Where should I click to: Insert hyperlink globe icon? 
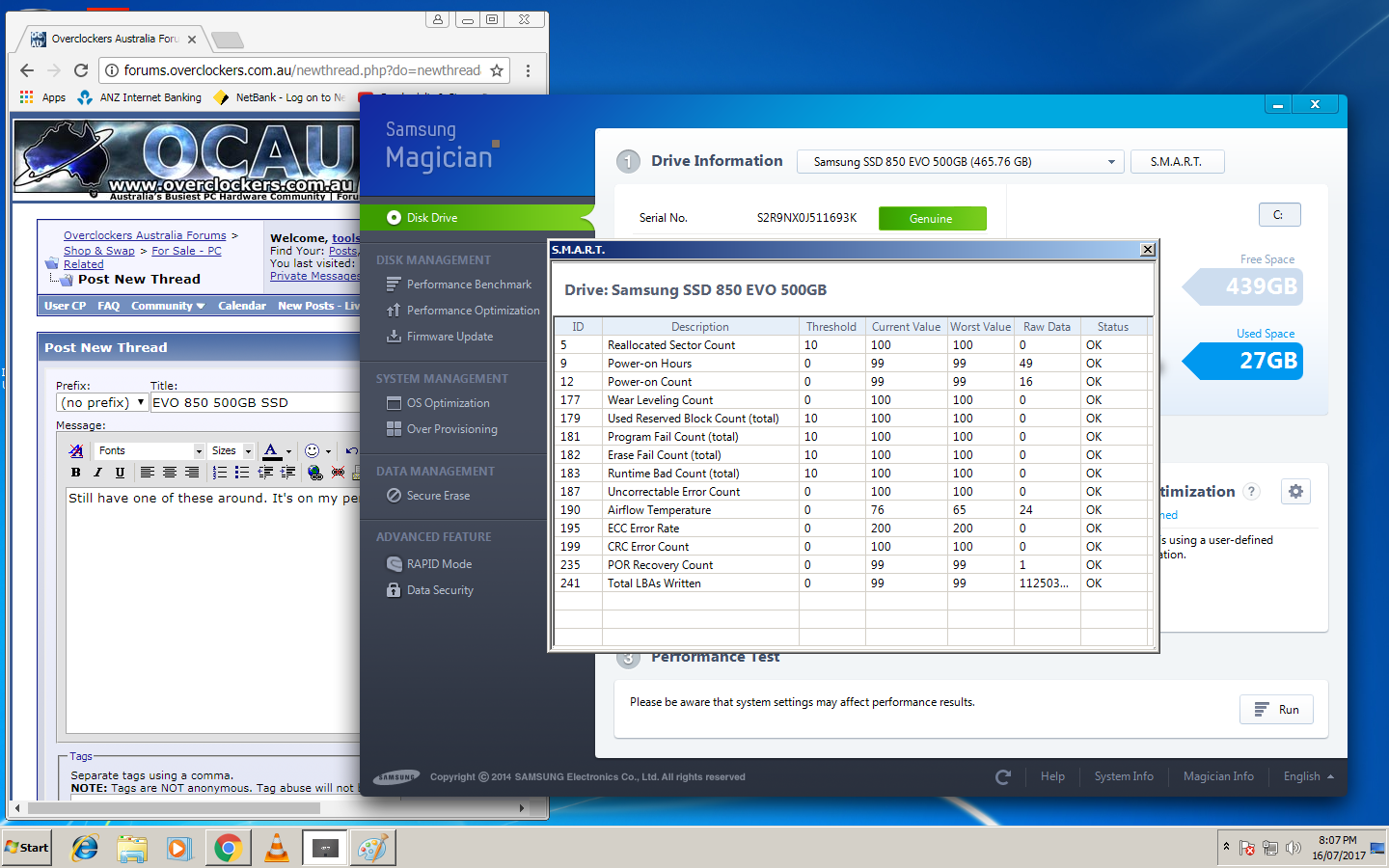click(x=314, y=473)
